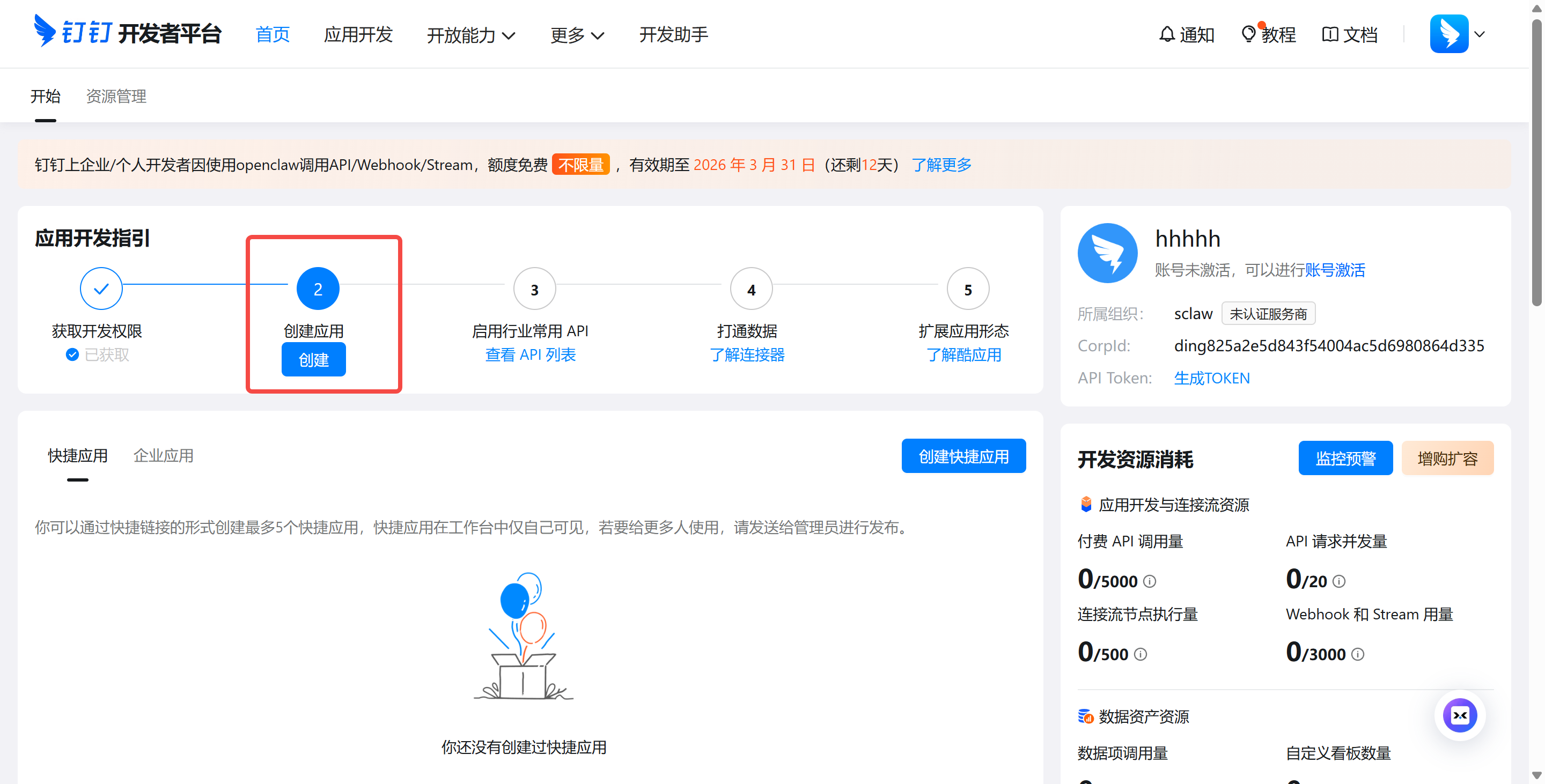This screenshot has width=1545, height=784.
Task: Click info icon beside 0/500
Action: click(x=1141, y=655)
